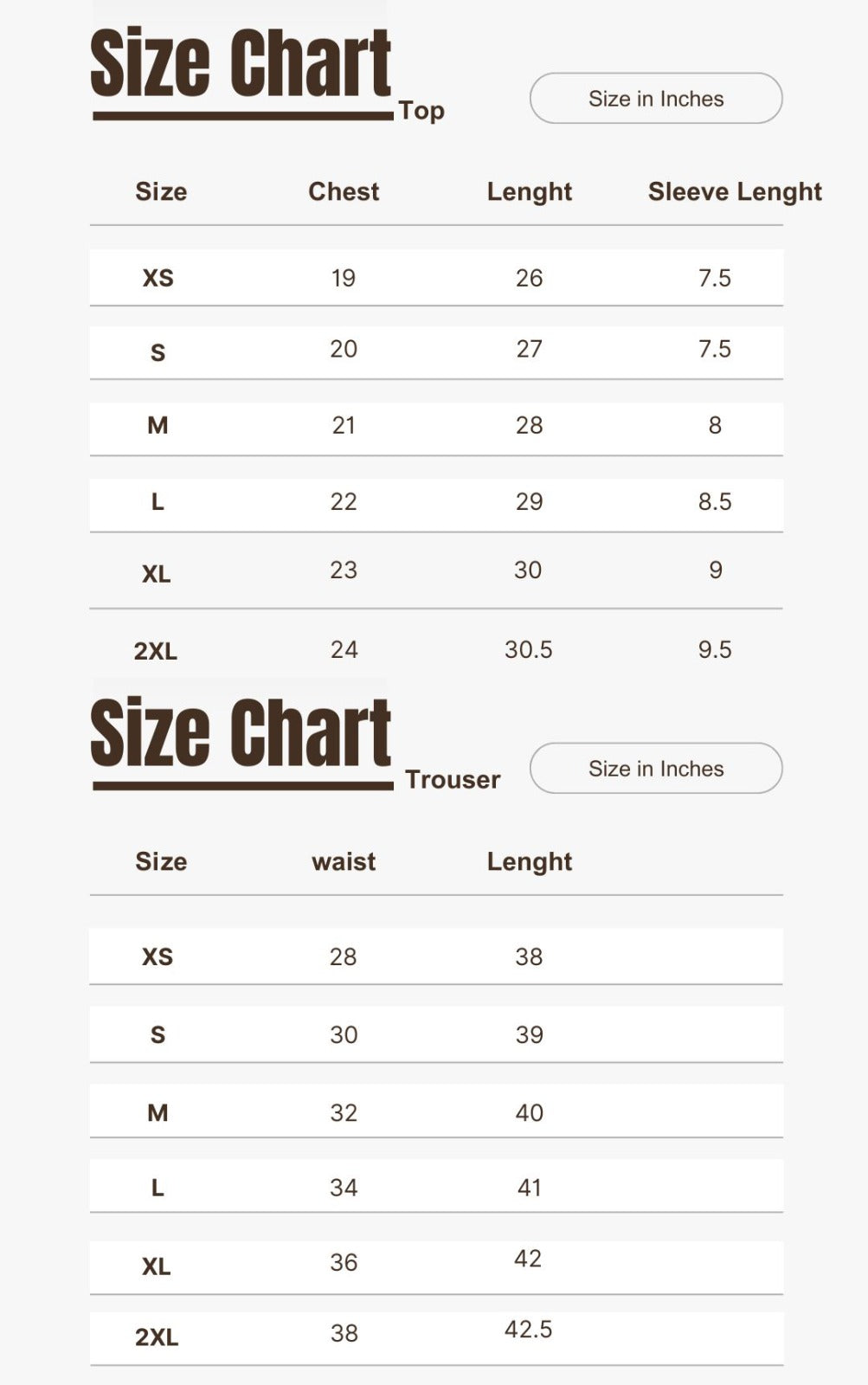Click trouser length value 40

click(x=529, y=1112)
